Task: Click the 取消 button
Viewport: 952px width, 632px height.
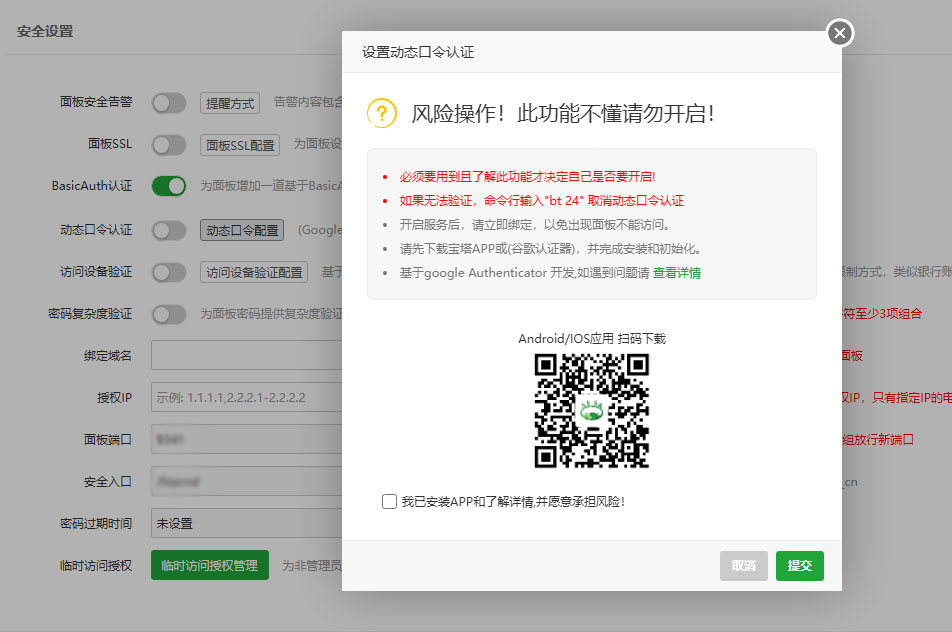Action: (744, 566)
